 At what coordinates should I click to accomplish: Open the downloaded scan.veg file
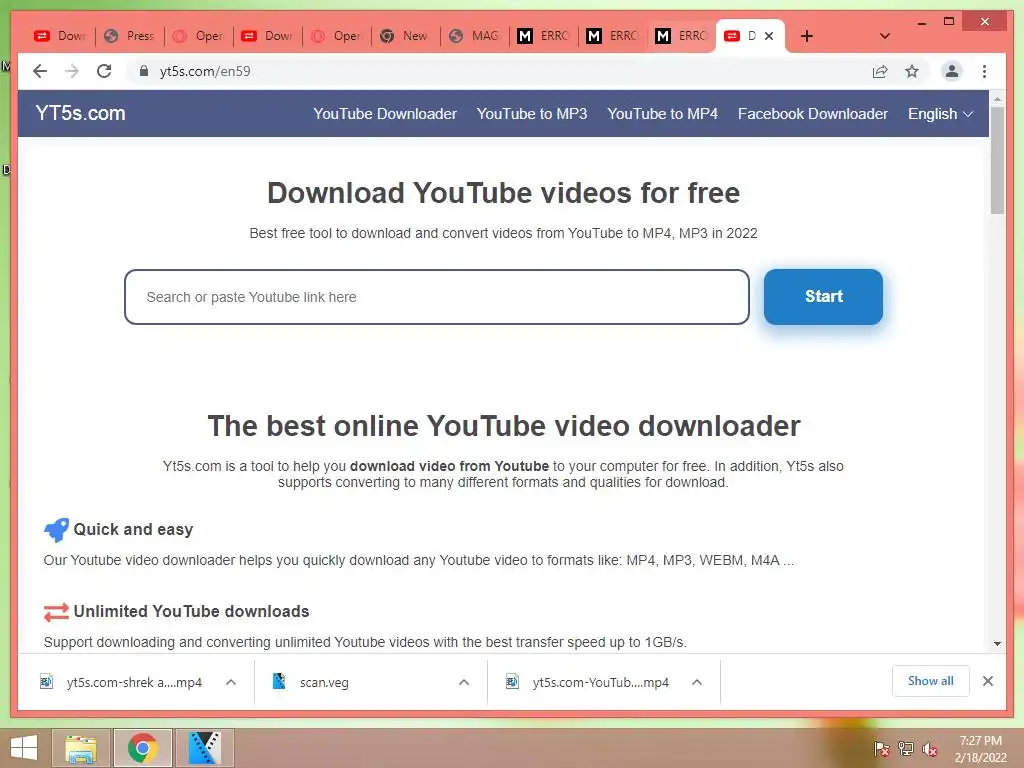311,682
